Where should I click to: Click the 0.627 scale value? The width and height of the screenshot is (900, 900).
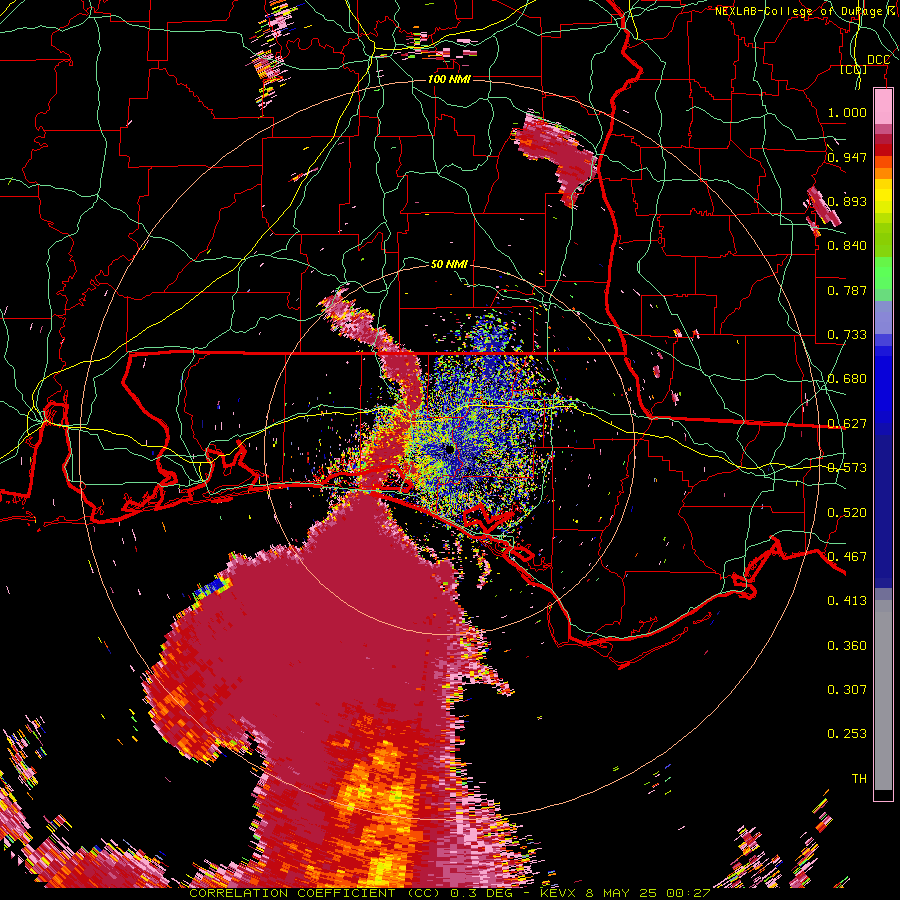click(847, 424)
